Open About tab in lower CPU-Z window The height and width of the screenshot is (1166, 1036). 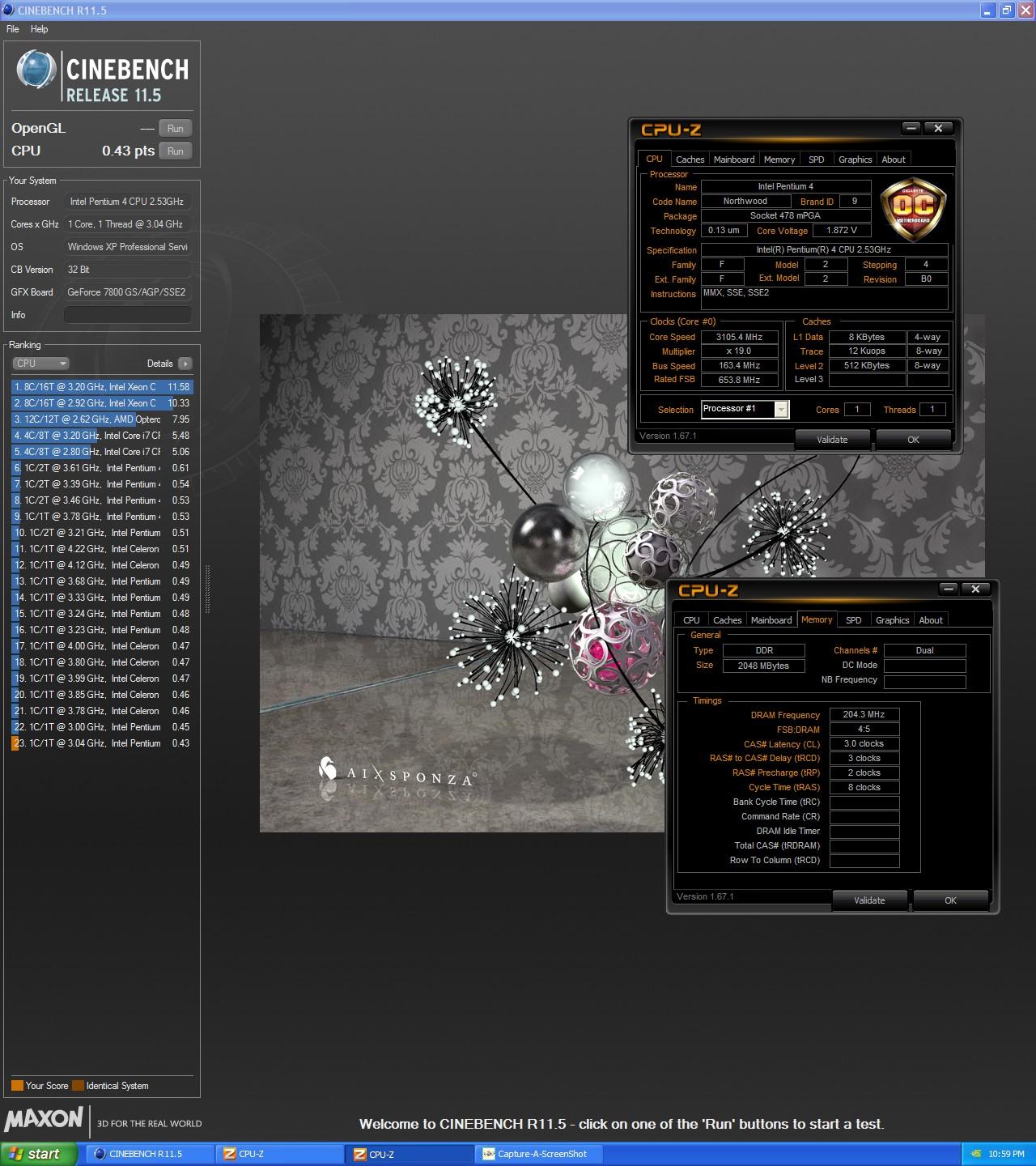(931, 620)
